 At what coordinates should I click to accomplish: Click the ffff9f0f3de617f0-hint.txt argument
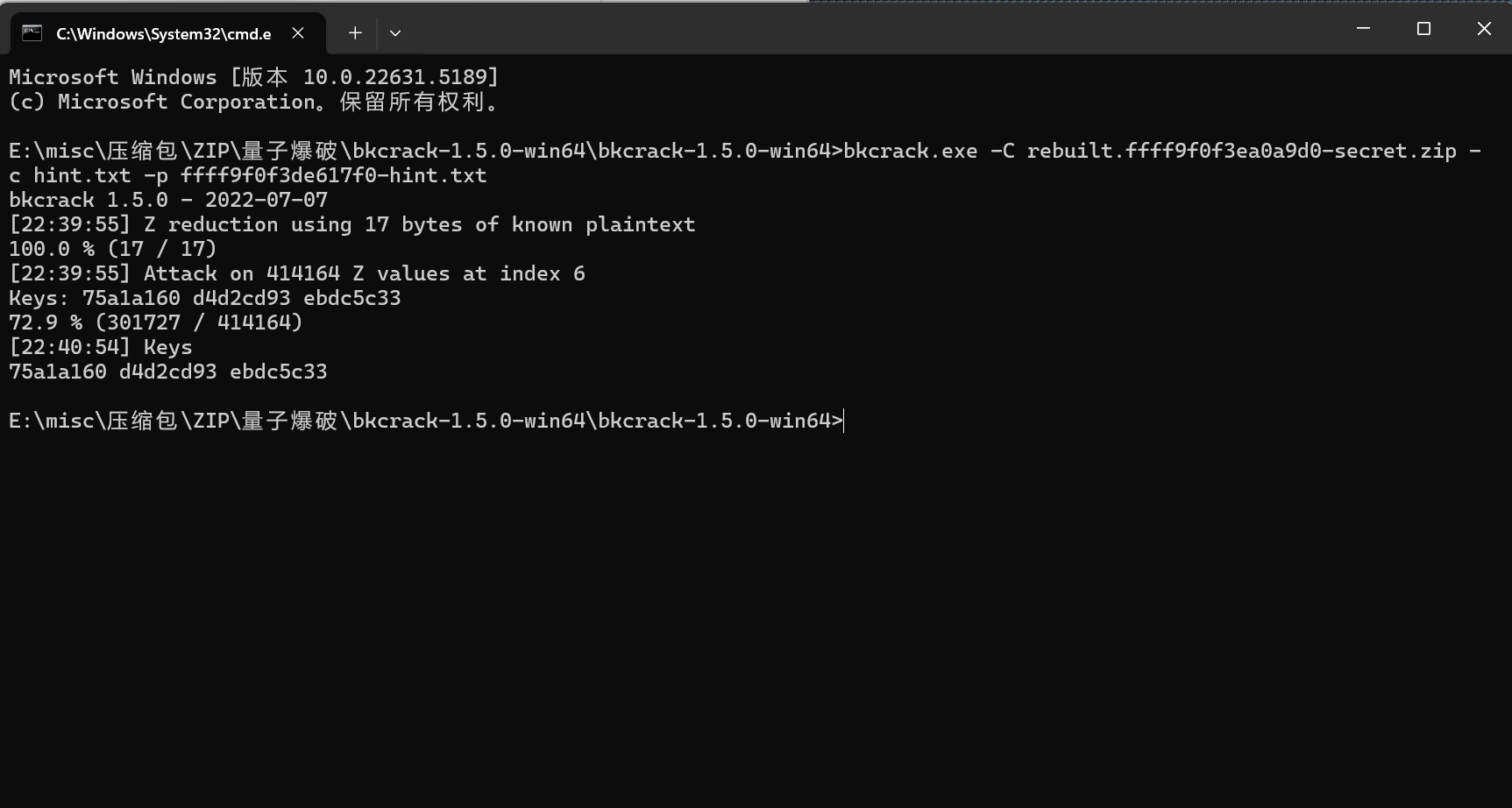coord(333,175)
